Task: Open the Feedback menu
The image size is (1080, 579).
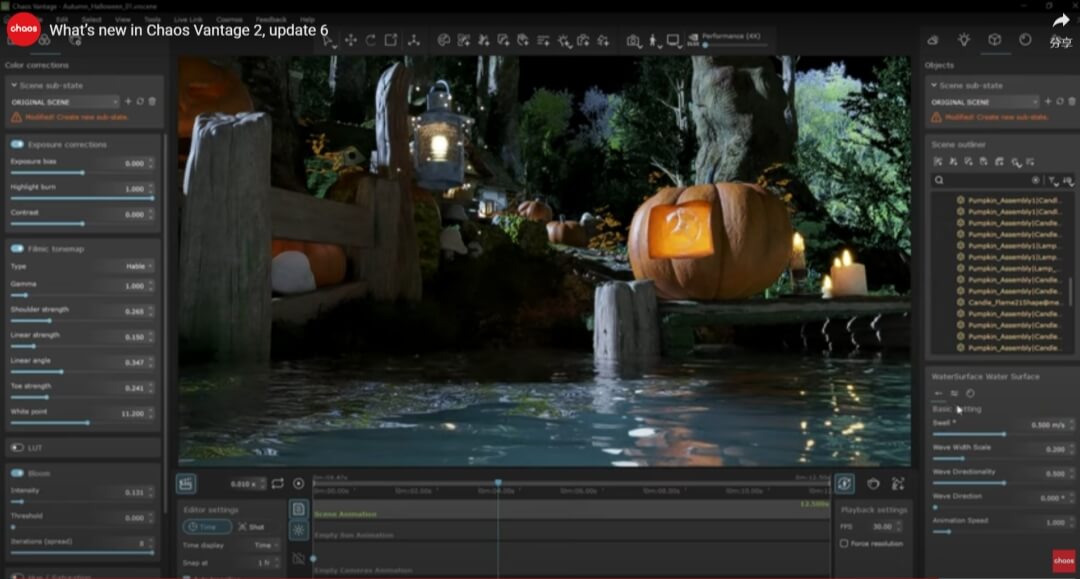Action: point(271,19)
